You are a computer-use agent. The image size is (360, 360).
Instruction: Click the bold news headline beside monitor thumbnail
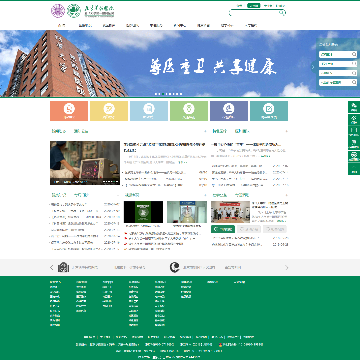pyautogui.click(x=165, y=147)
